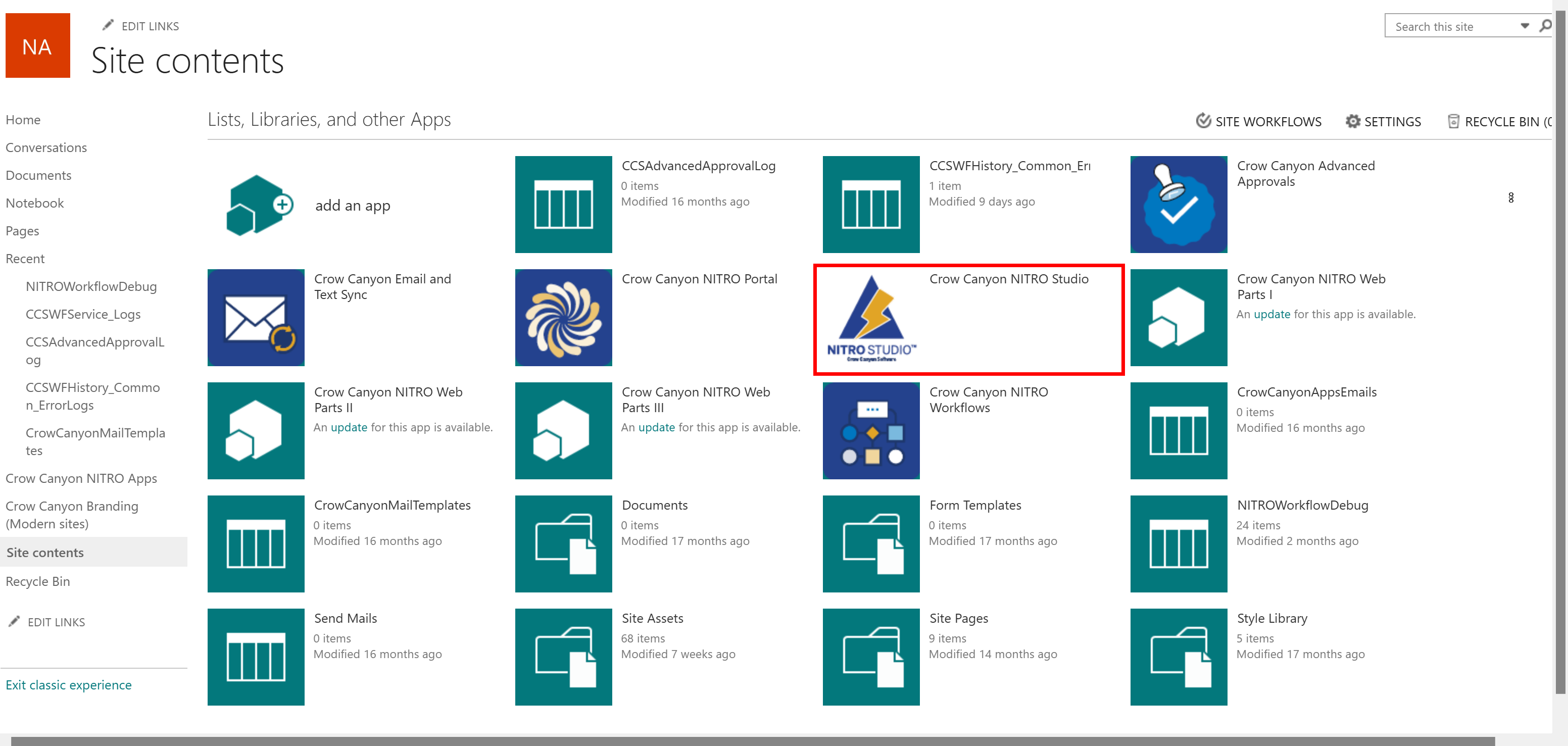Click the horizontal scrollbar at bottom

click(x=752, y=741)
